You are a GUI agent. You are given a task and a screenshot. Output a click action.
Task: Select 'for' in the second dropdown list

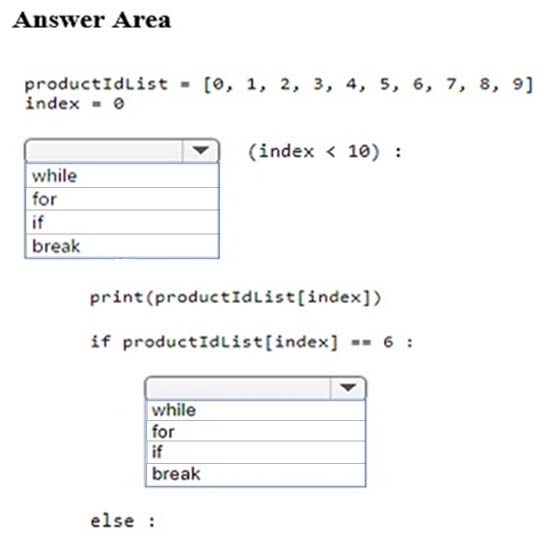[x=255, y=431]
